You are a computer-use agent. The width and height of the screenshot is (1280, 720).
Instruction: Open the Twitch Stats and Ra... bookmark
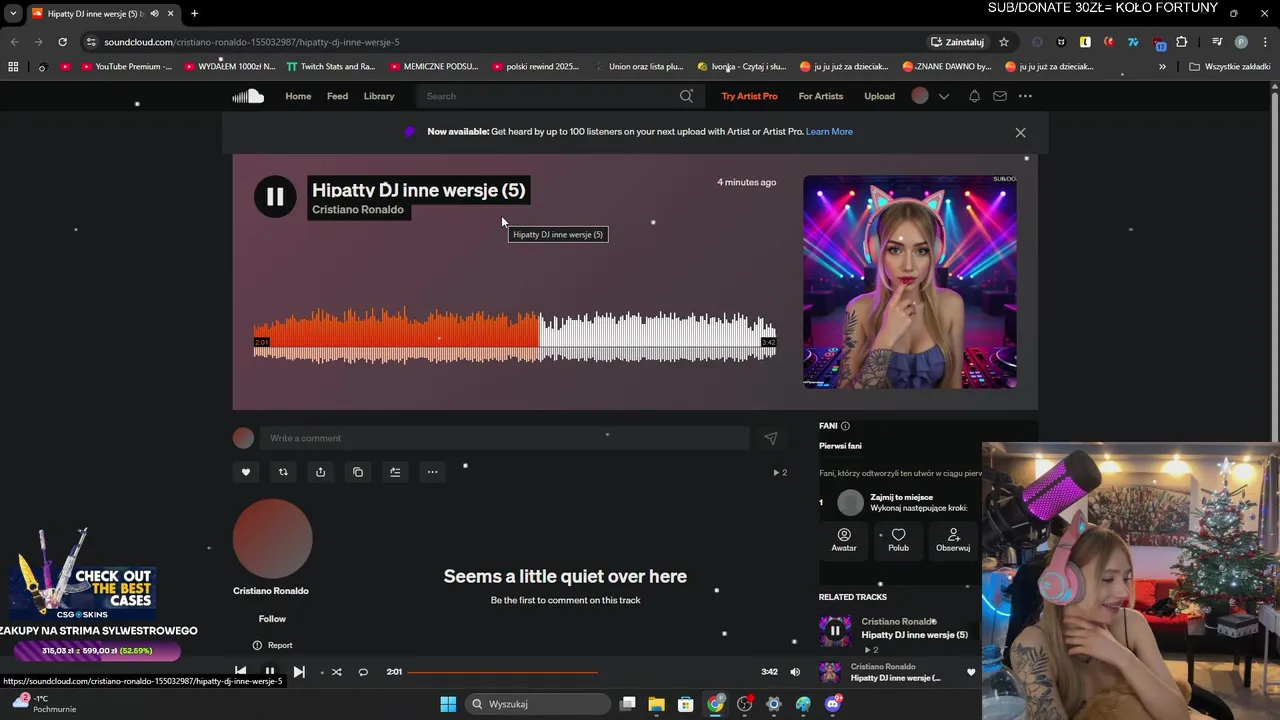[331, 67]
